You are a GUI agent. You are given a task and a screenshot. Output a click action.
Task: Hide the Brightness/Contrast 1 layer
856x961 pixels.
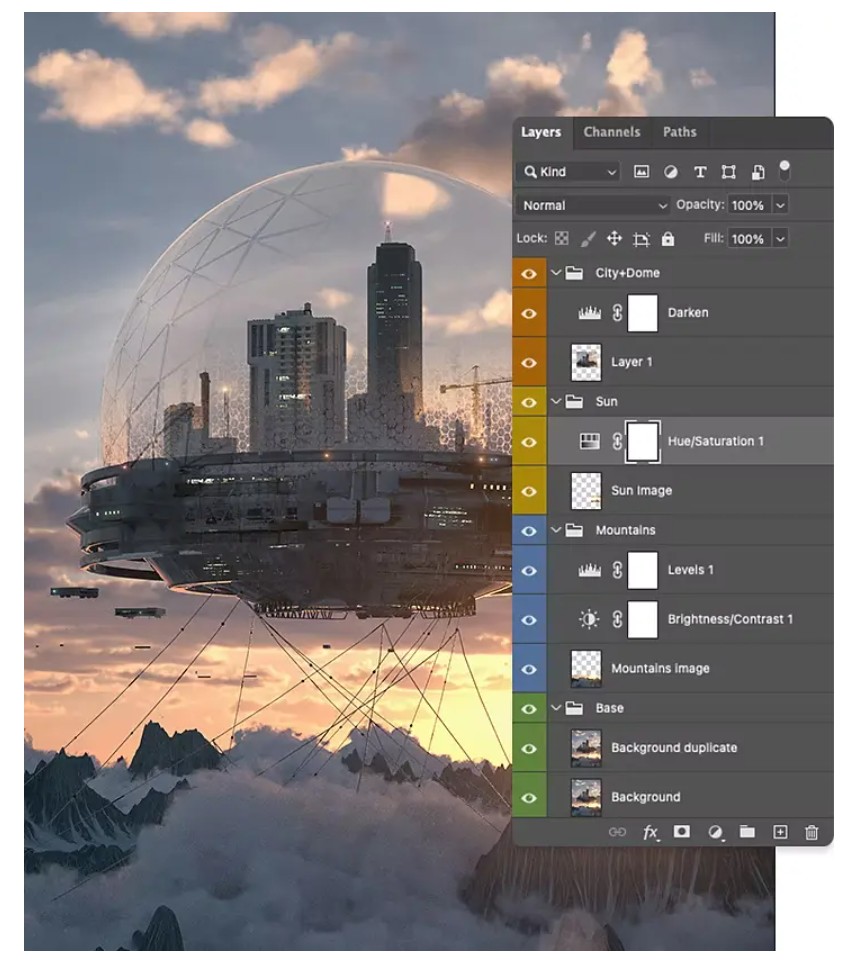(529, 620)
